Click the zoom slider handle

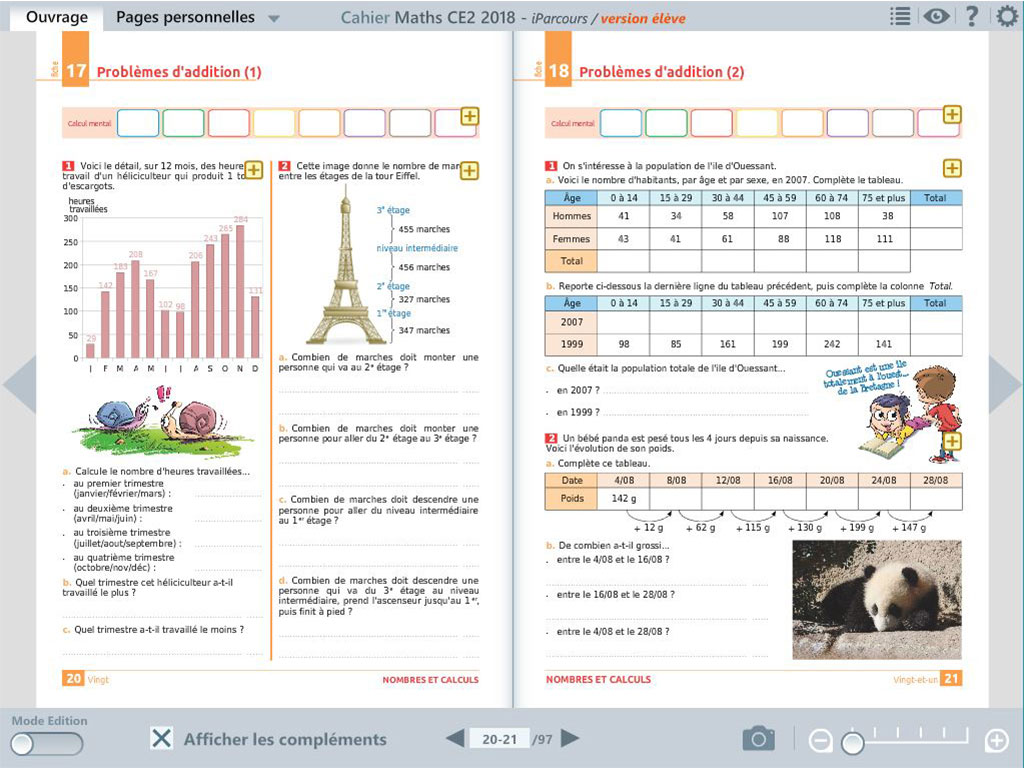coord(852,743)
